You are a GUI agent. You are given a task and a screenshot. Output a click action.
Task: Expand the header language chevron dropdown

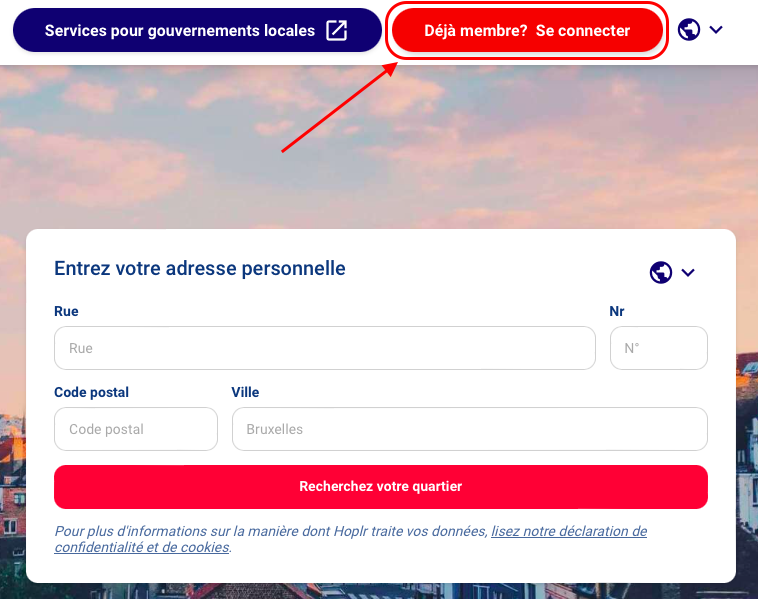click(716, 30)
